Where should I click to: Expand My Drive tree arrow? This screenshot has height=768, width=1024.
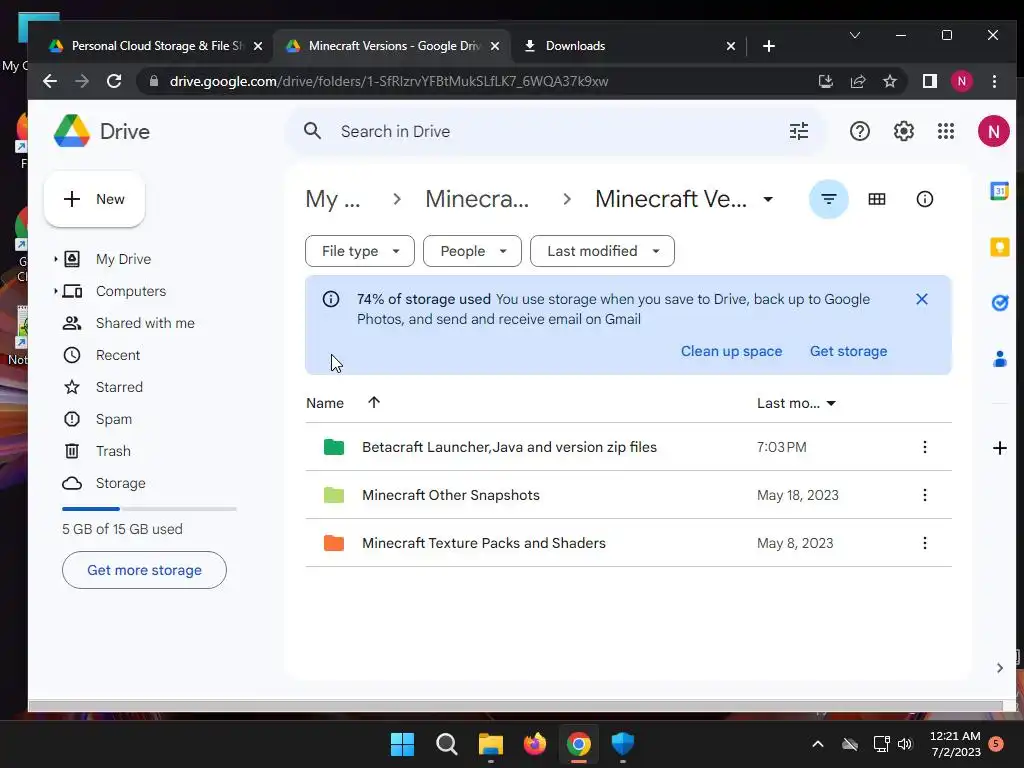pyautogui.click(x=56, y=259)
